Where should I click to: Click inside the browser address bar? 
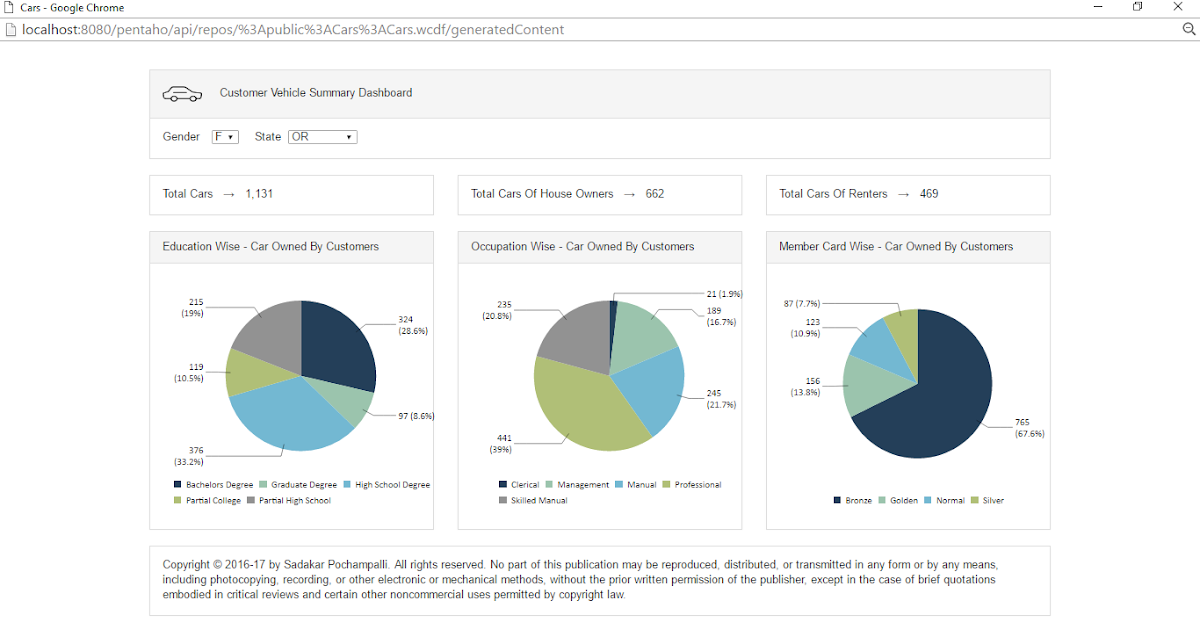400,29
